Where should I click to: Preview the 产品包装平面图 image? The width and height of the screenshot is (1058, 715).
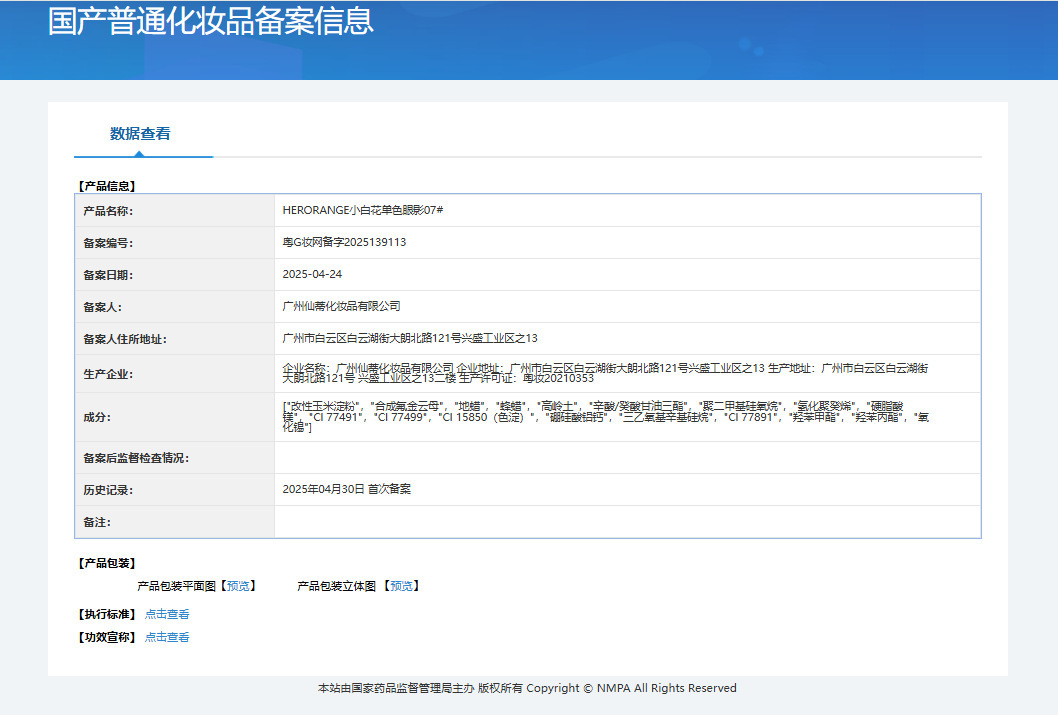[238, 586]
